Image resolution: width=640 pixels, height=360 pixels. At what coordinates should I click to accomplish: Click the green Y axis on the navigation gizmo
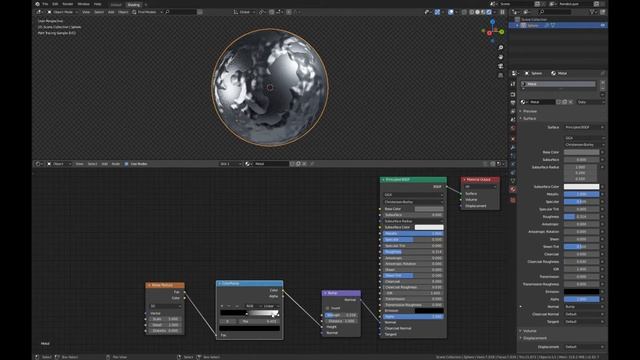(x=502, y=32)
